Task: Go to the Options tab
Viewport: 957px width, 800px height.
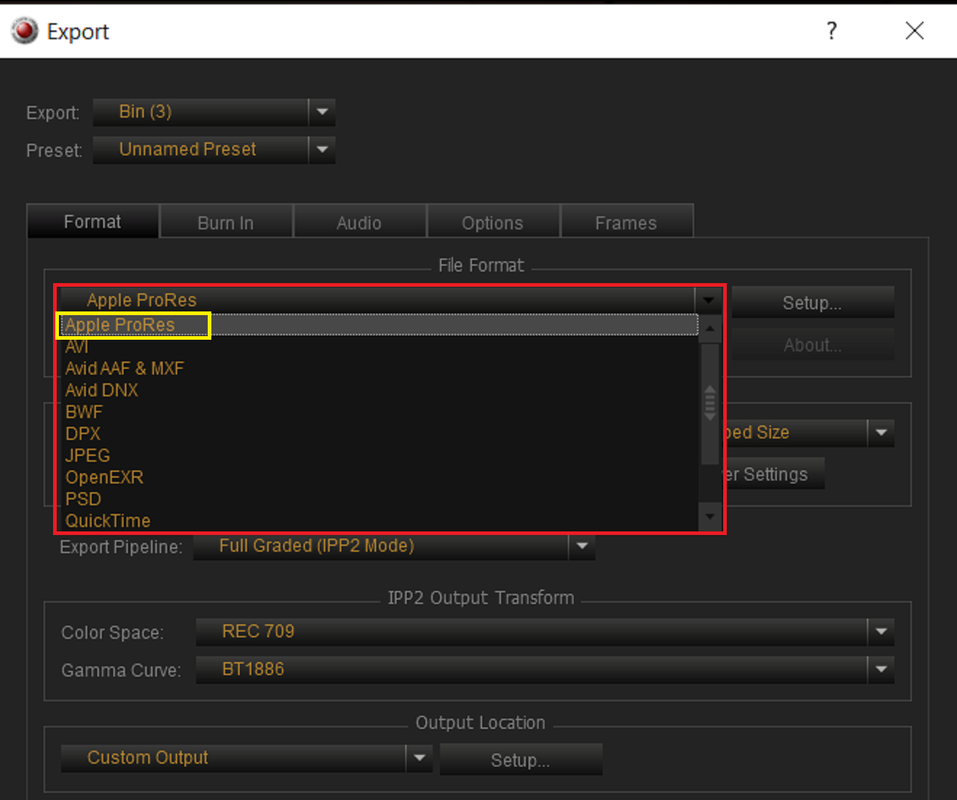Action: click(x=492, y=223)
